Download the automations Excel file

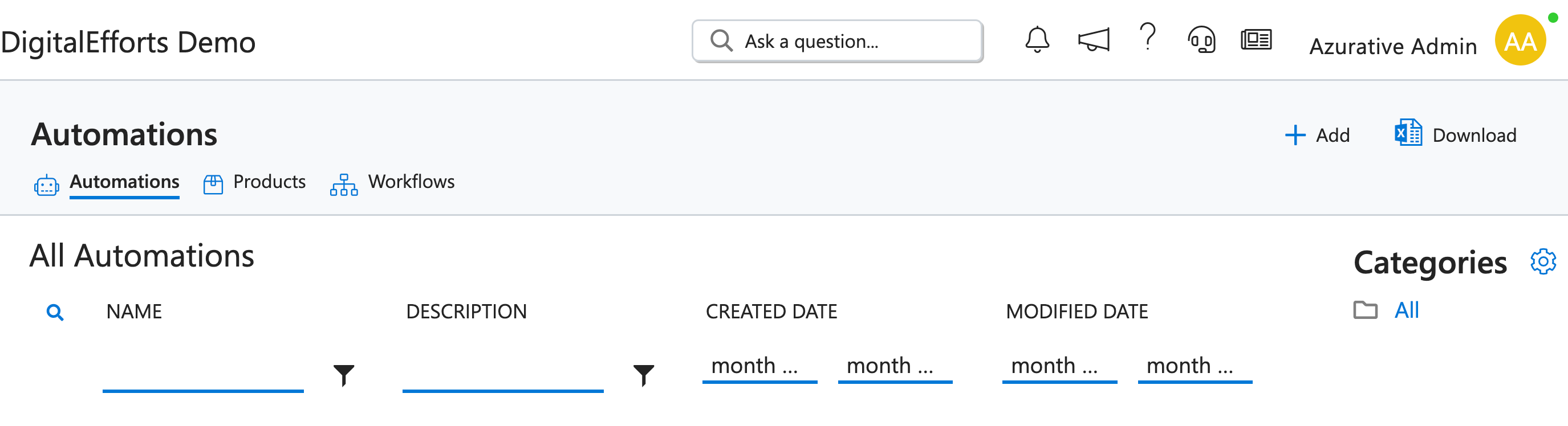tap(1455, 133)
